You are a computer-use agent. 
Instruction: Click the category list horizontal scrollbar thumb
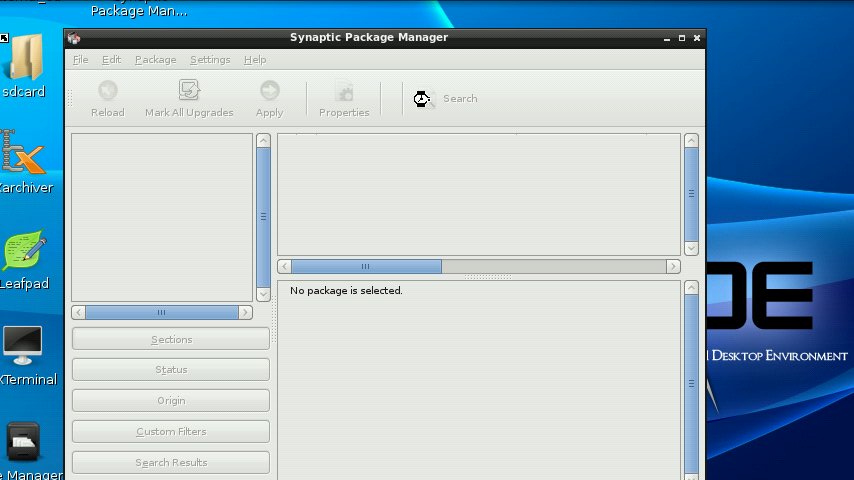(x=162, y=313)
